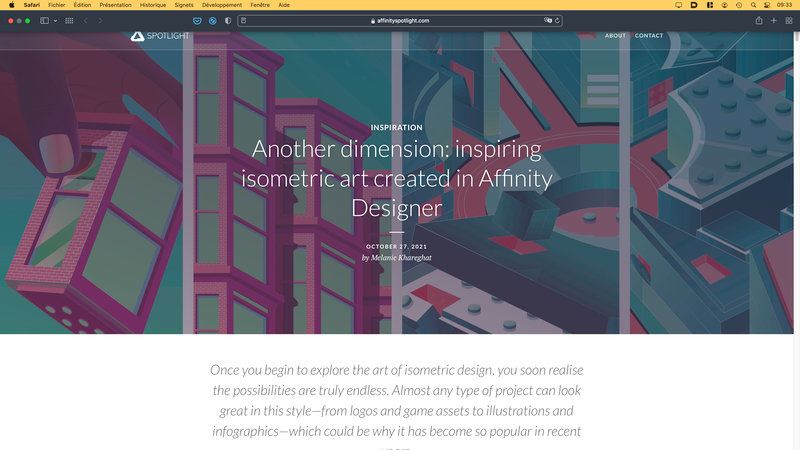Go forward to the next page

pos(100,21)
